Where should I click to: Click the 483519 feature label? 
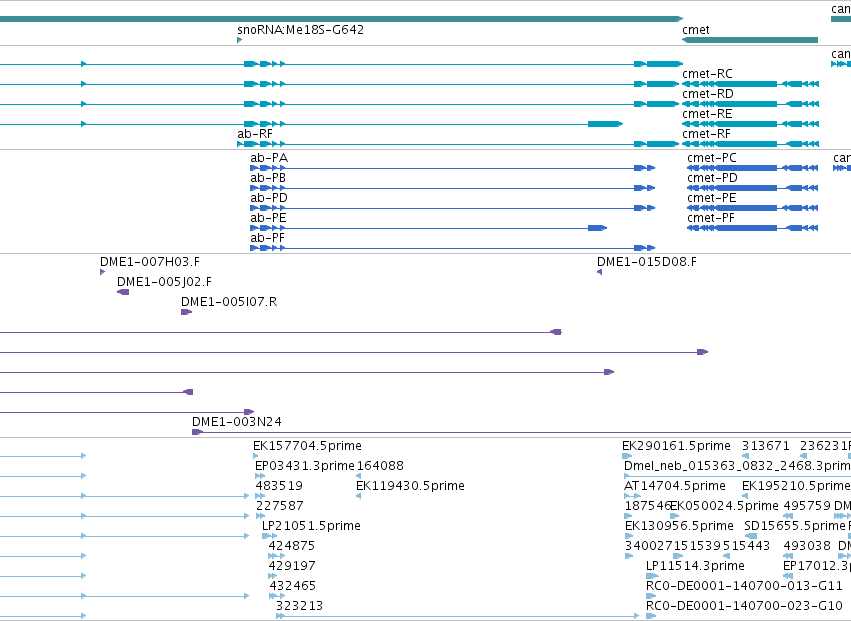[x=279, y=486]
